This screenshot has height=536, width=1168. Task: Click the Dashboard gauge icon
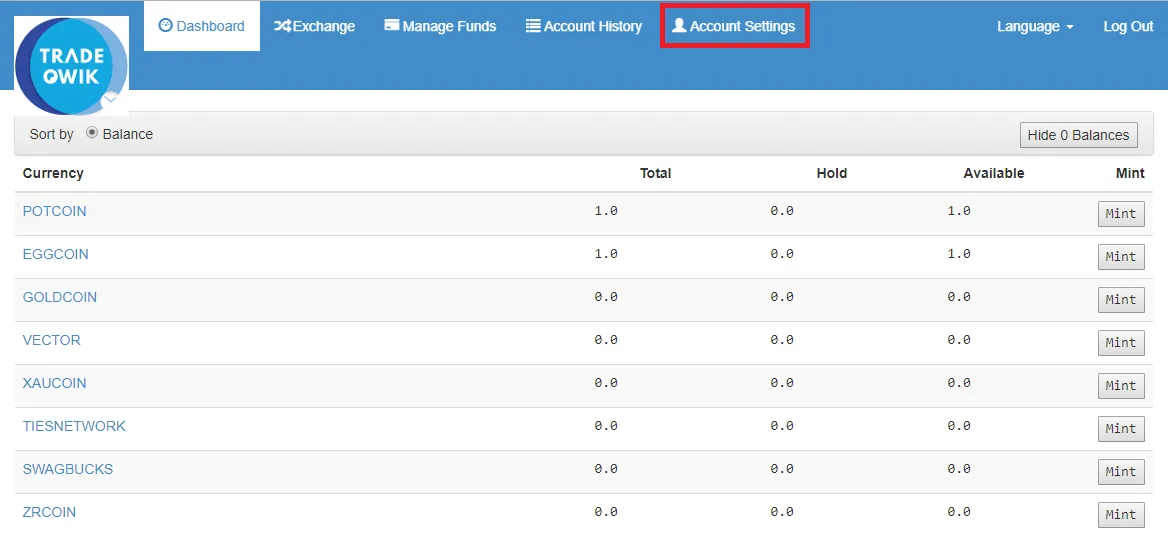click(x=165, y=25)
